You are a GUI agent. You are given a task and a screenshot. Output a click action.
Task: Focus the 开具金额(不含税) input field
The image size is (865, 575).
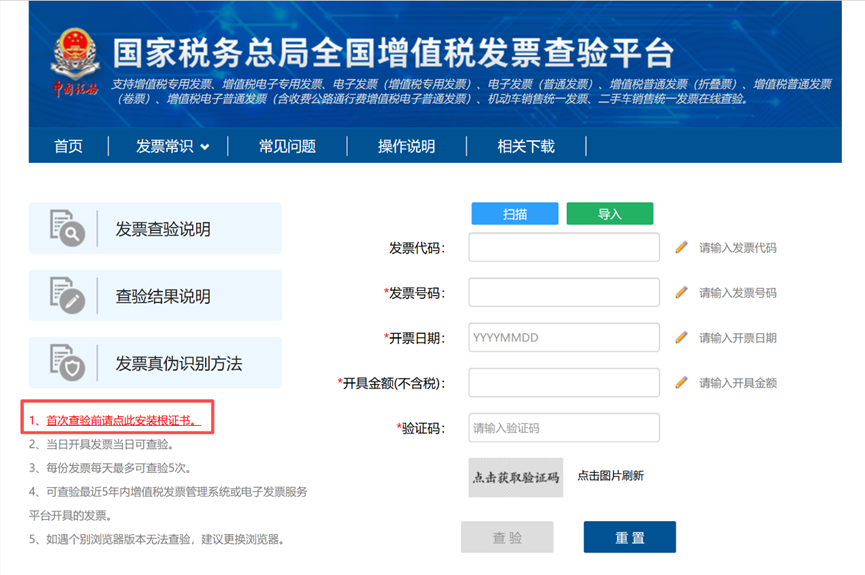pyautogui.click(x=564, y=382)
